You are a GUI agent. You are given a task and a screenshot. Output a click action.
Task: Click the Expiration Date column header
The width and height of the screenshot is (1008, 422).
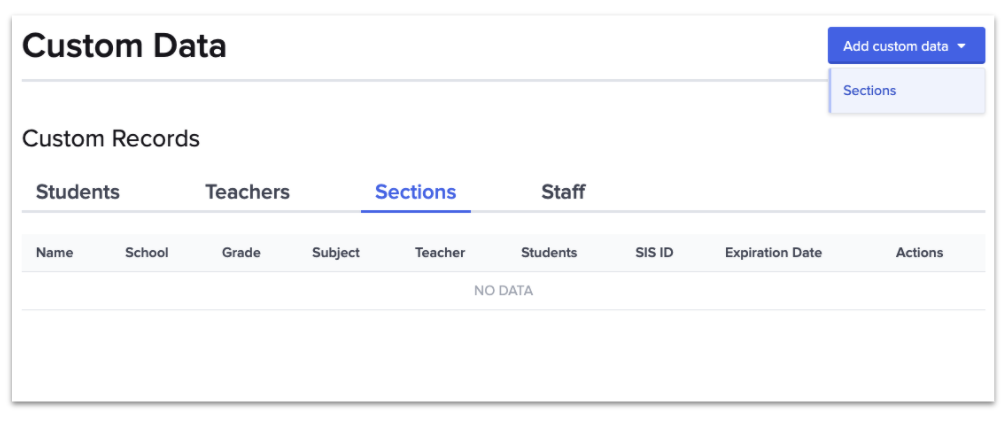pyautogui.click(x=773, y=253)
